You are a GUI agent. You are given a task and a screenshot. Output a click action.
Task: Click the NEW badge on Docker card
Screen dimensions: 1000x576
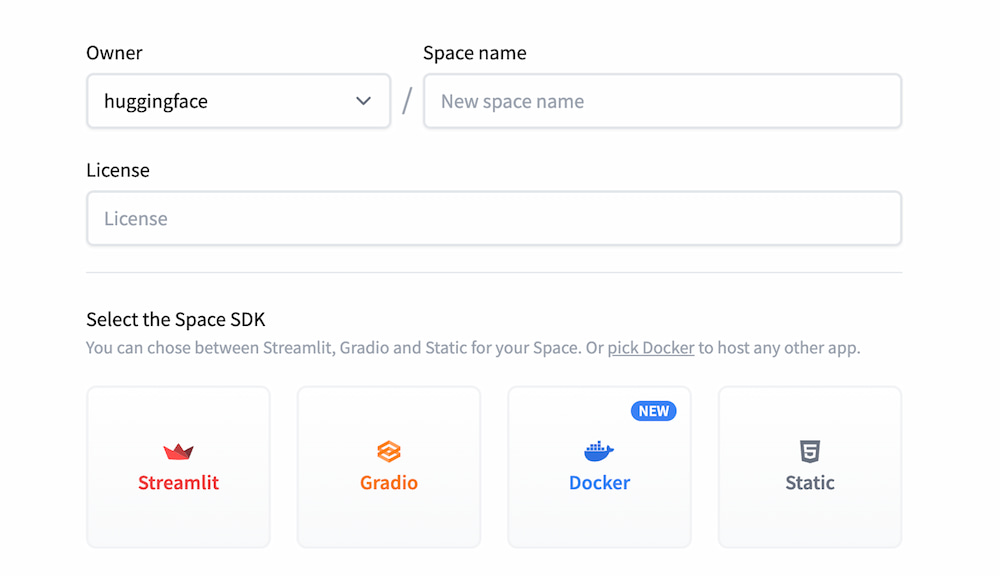pyautogui.click(x=654, y=410)
